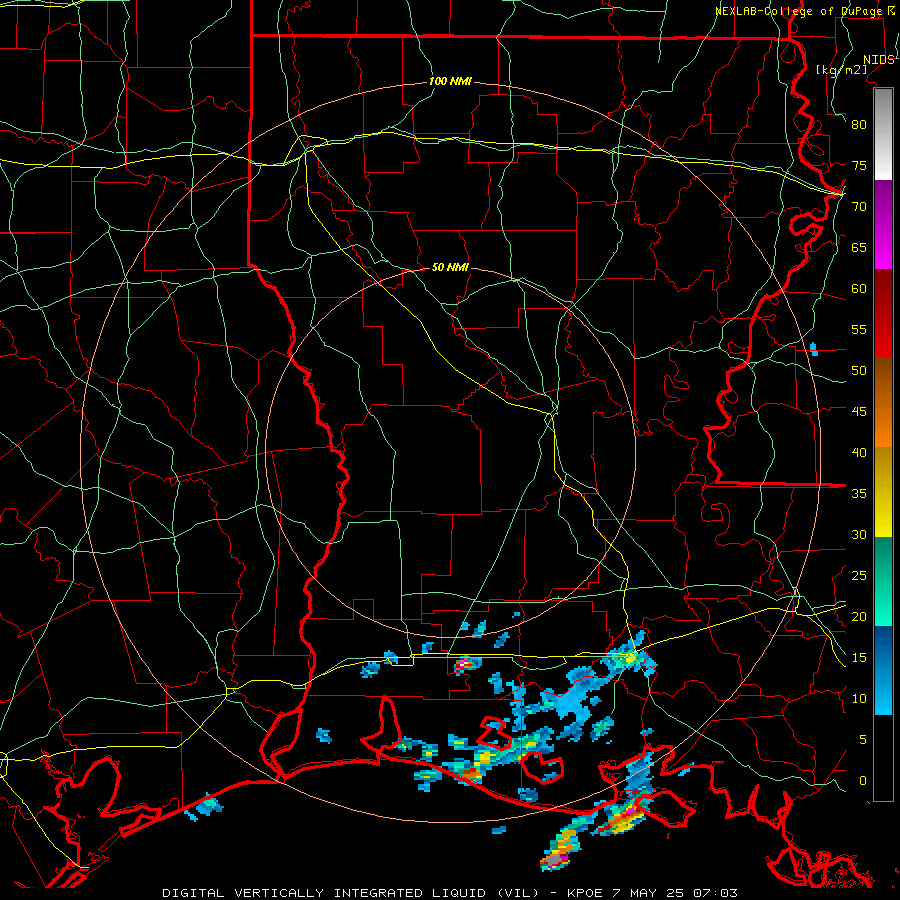This screenshot has height=900, width=900.
Task: Click the 45 value on the VIL scale
Action: [859, 412]
